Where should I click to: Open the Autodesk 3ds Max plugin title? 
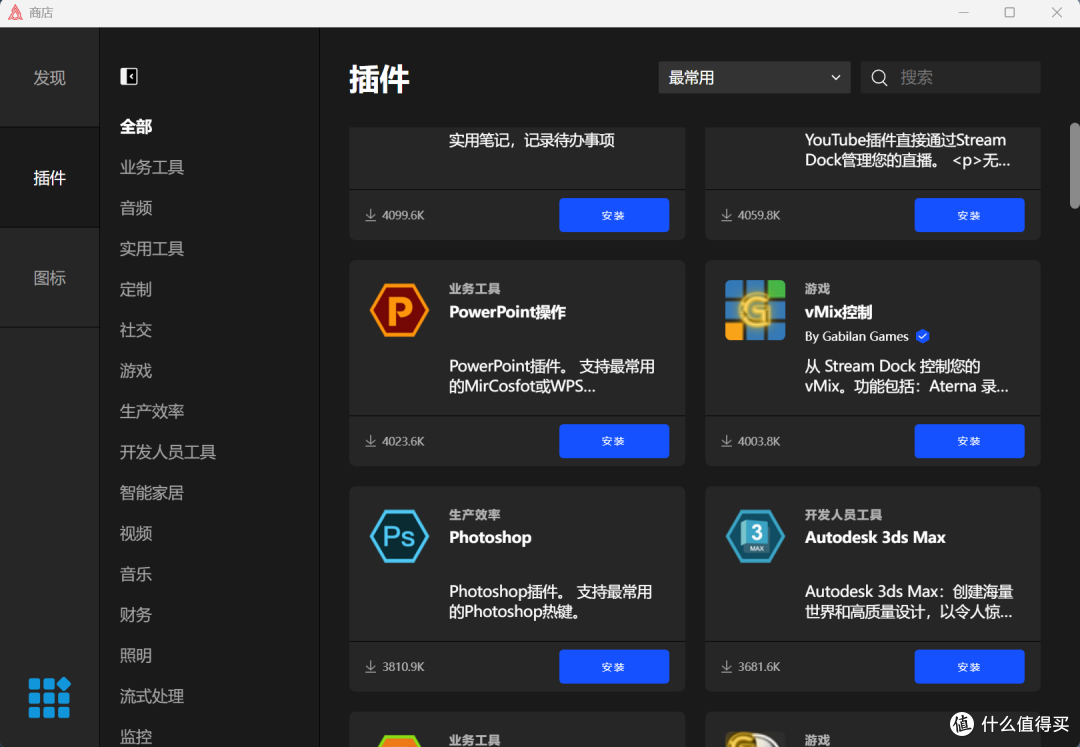point(875,537)
